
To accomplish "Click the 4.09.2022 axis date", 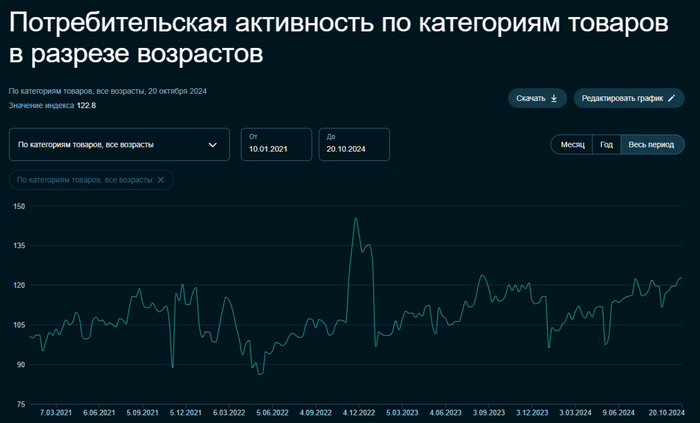I will click(x=316, y=413).
